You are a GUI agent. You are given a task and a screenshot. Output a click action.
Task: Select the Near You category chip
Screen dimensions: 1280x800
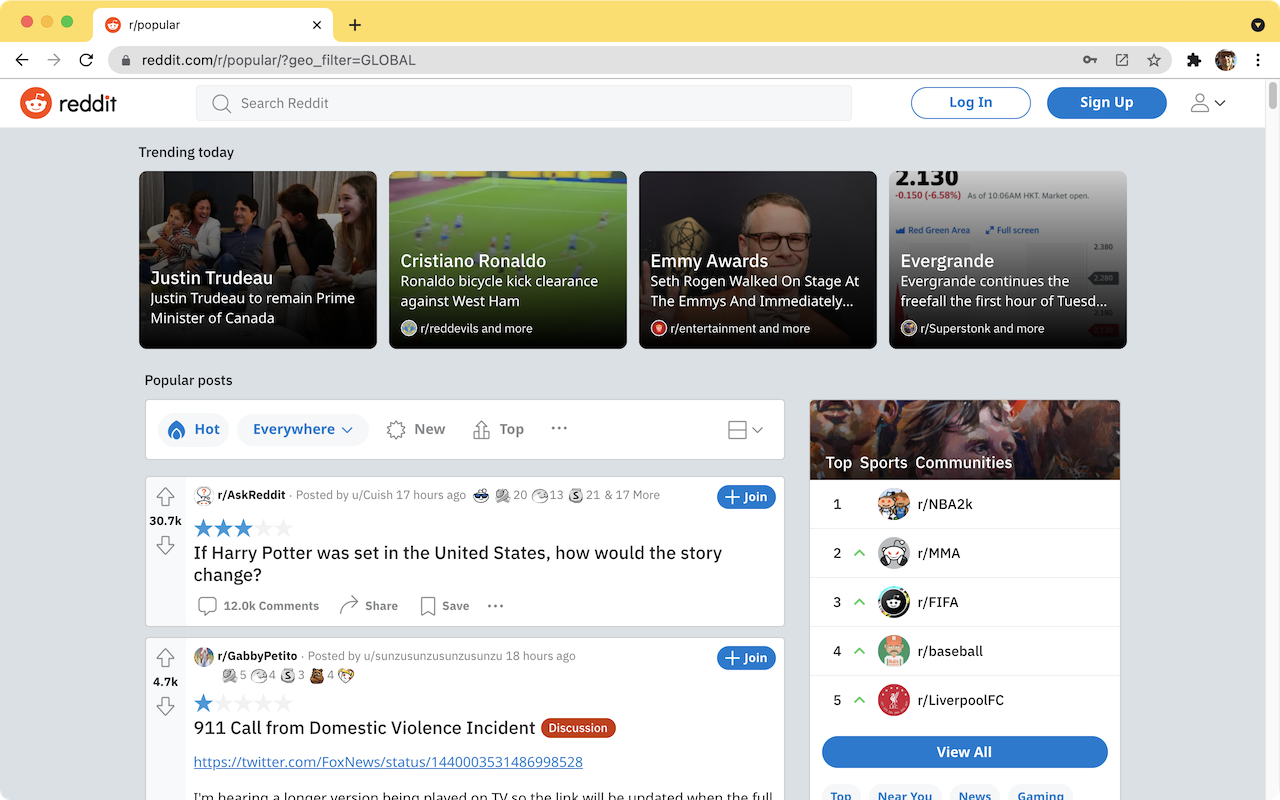905,796
